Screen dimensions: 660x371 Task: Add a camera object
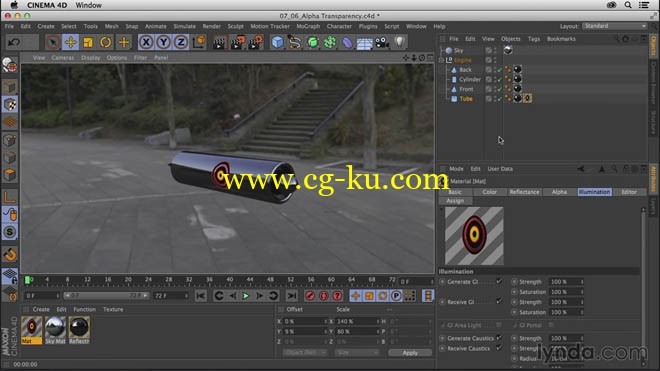382,42
